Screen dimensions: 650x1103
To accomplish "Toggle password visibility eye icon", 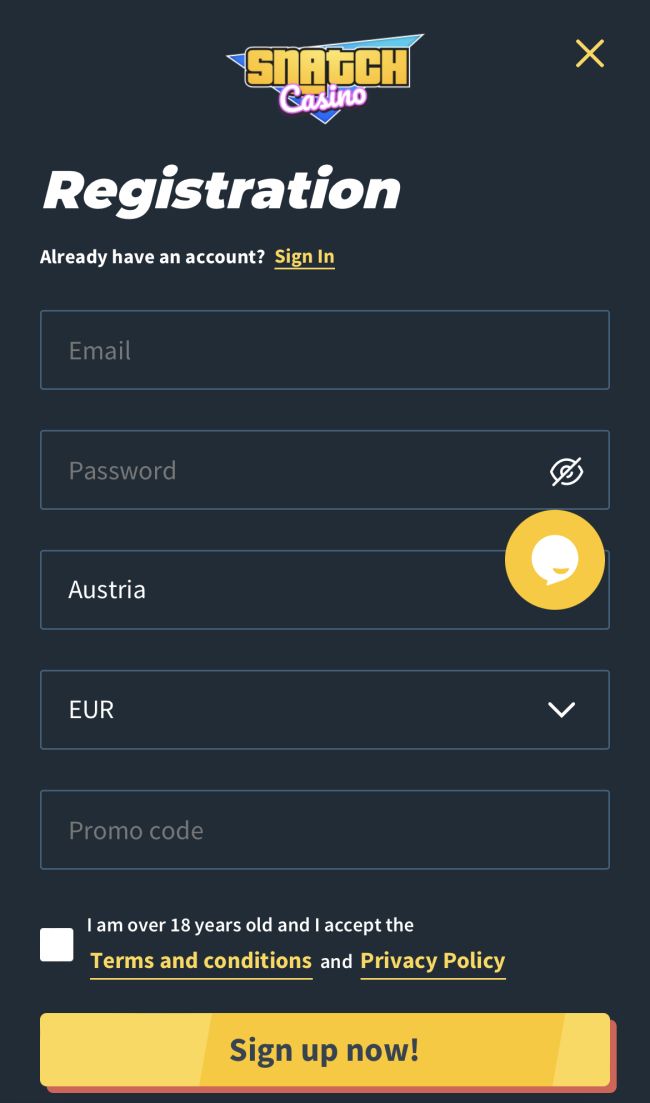I will [x=566, y=471].
